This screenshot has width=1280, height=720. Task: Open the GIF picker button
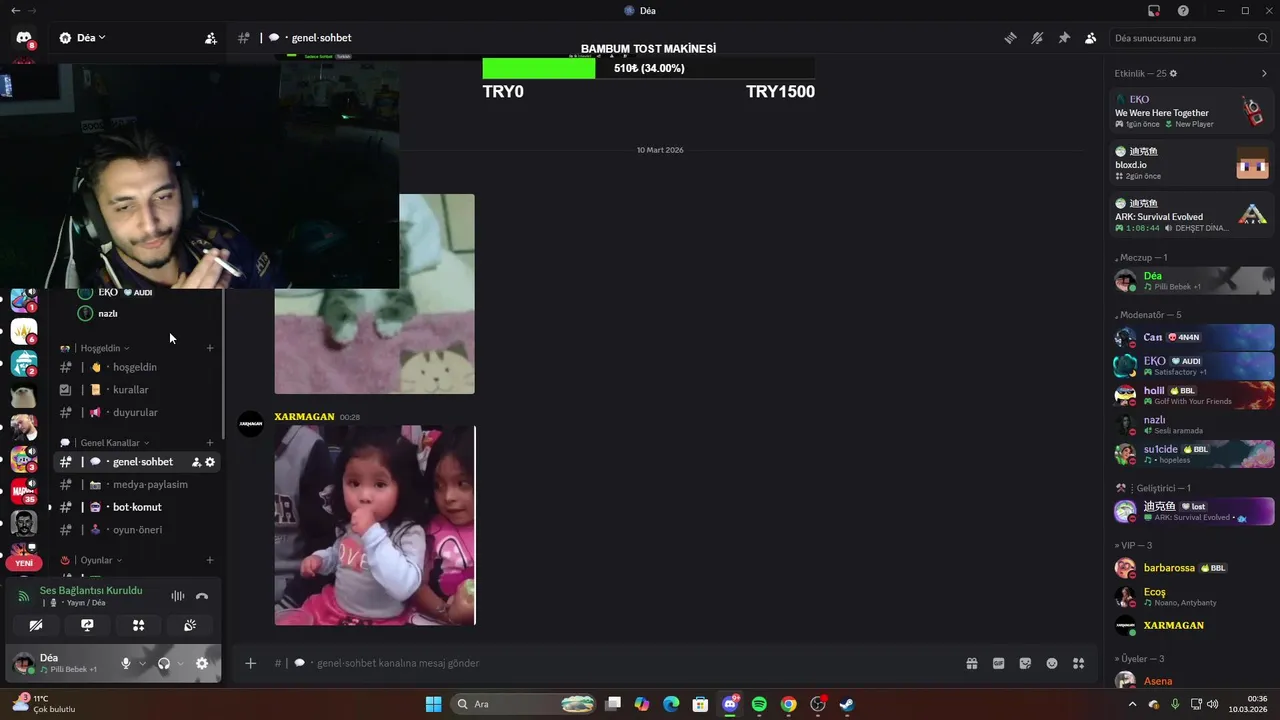coord(998,663)
